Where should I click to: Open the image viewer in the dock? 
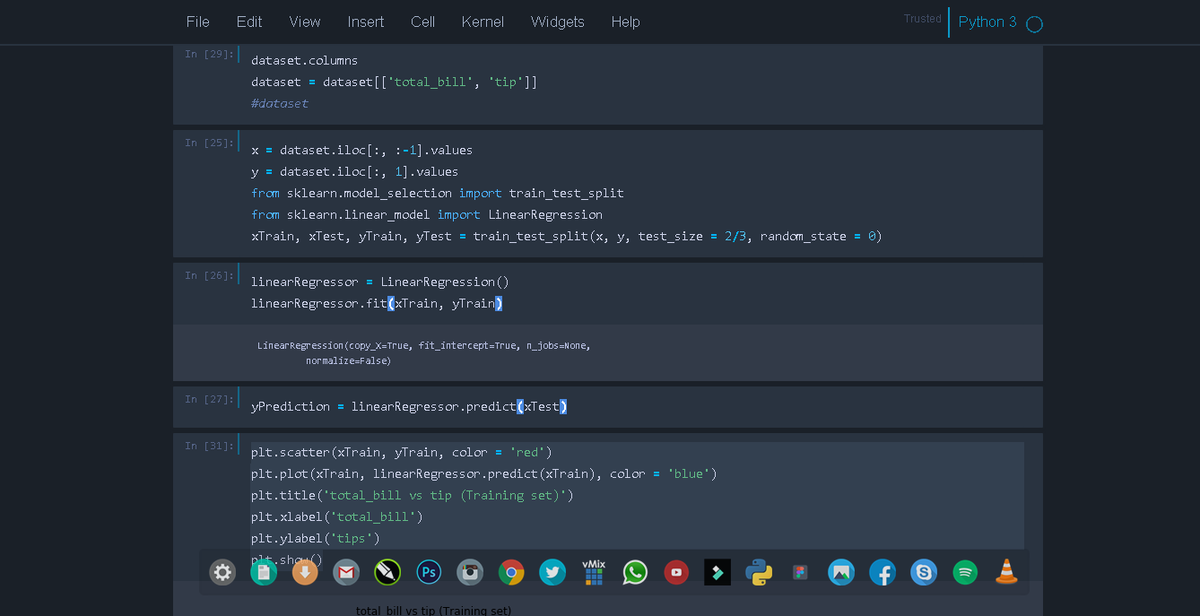coord(841,572)
